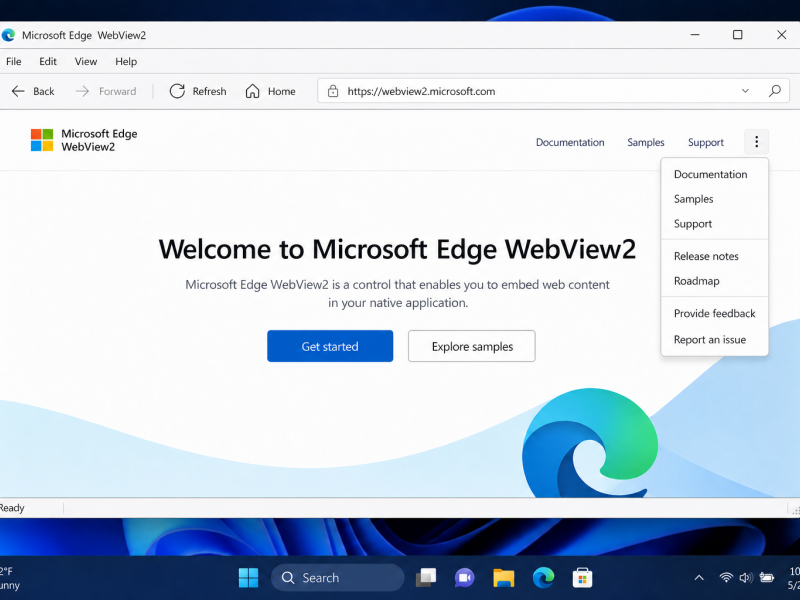Open the Windows Start button
Viewport: 800px width, 600px height.
click(x=248, y=578)
